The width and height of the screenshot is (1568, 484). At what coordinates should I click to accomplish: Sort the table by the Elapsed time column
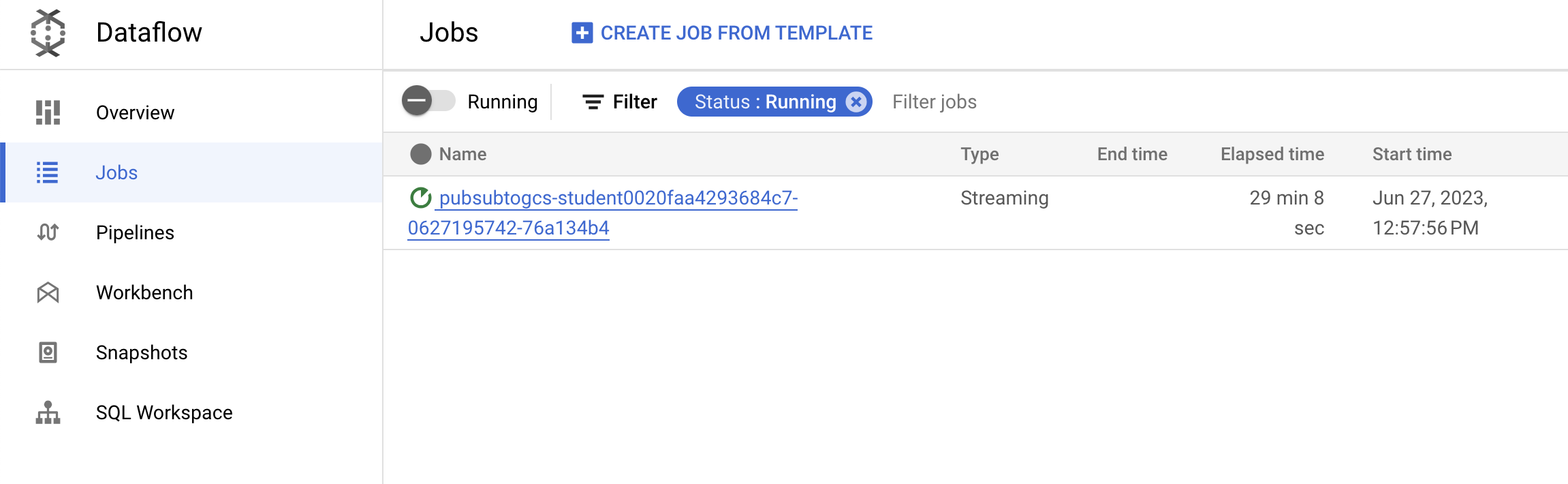click(x=1271, y=154)
